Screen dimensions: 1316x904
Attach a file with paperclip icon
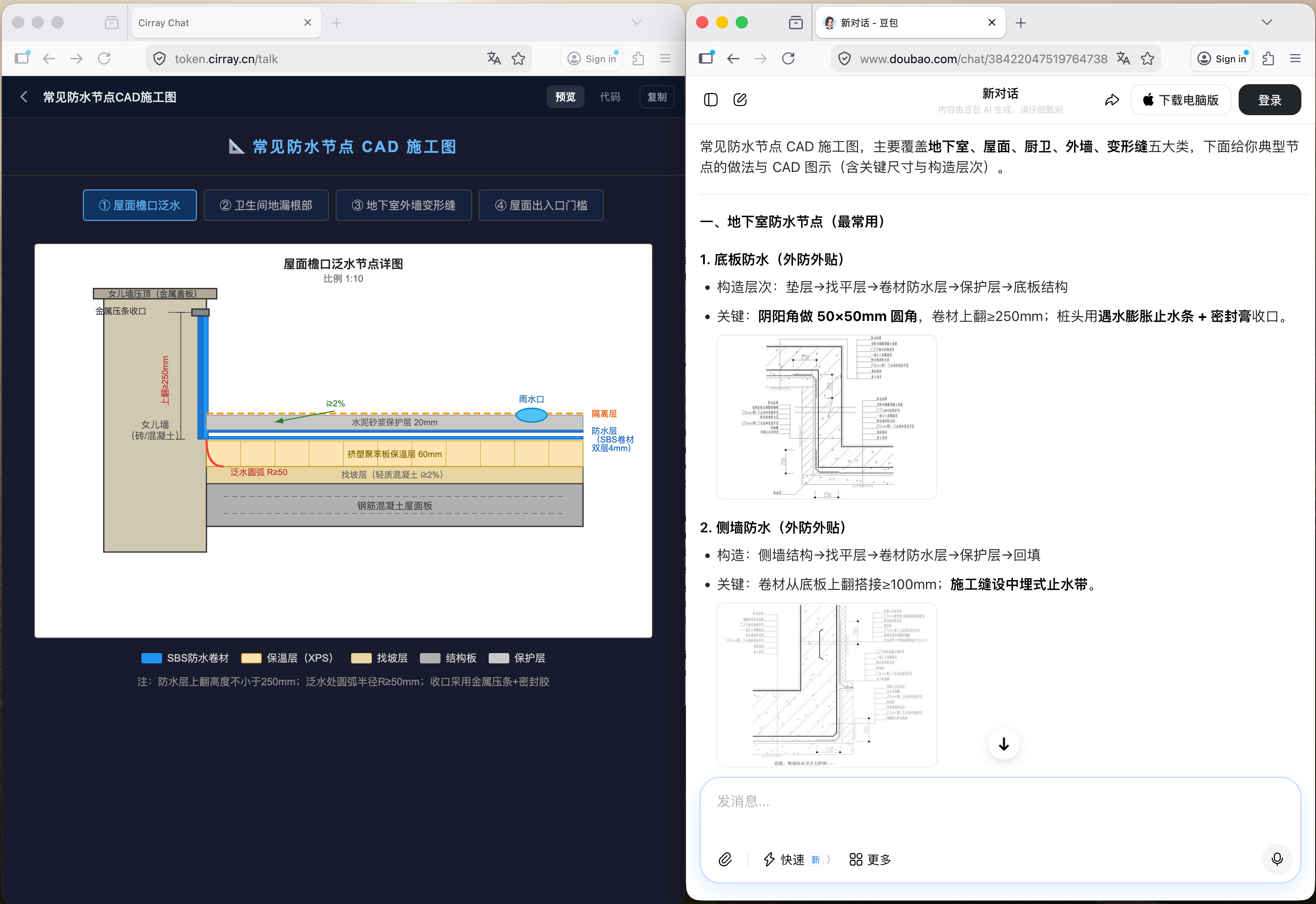pyautogui.click(x=725, y=859)
